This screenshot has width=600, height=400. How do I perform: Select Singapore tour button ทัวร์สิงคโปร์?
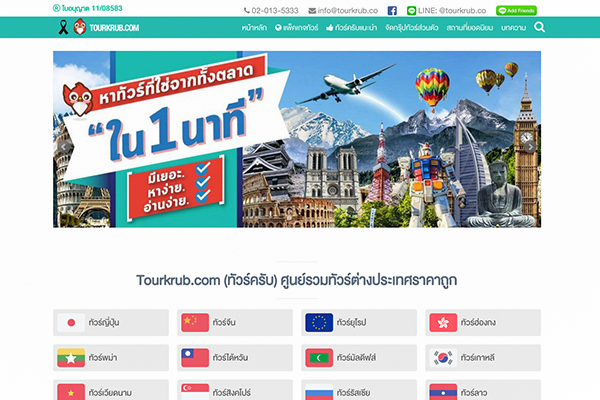coord(235,390)
